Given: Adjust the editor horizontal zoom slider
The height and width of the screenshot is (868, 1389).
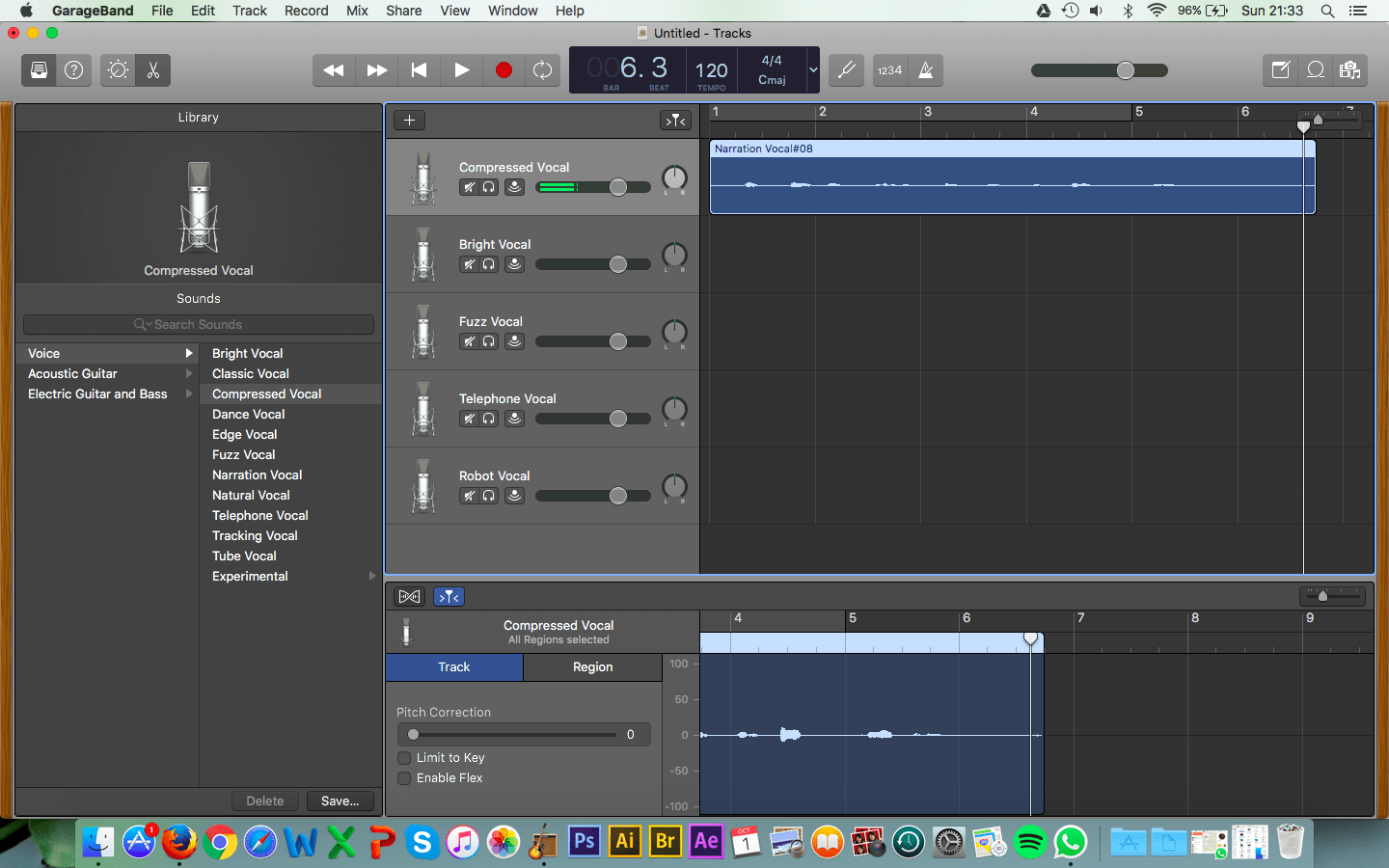Looking at the screenshot, I should [1332, 596].
